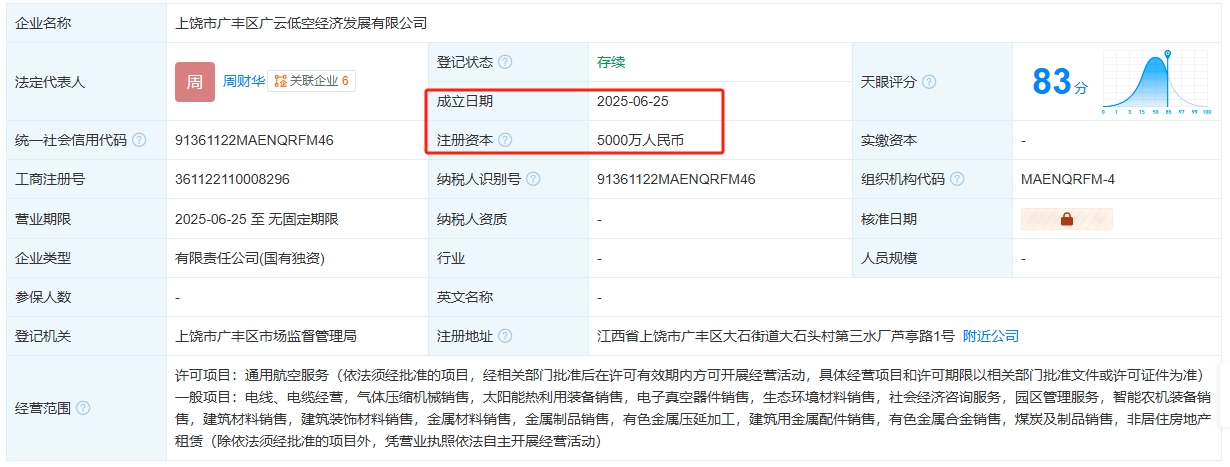Viewport: 1230px width, 467px height.
Task: Click the 361122110008296 registration number
Action: (x=233, y=179)
